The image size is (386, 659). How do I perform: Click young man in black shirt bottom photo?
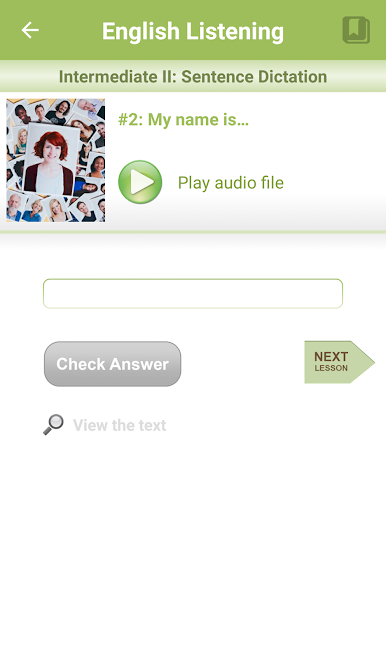[85, 212]
